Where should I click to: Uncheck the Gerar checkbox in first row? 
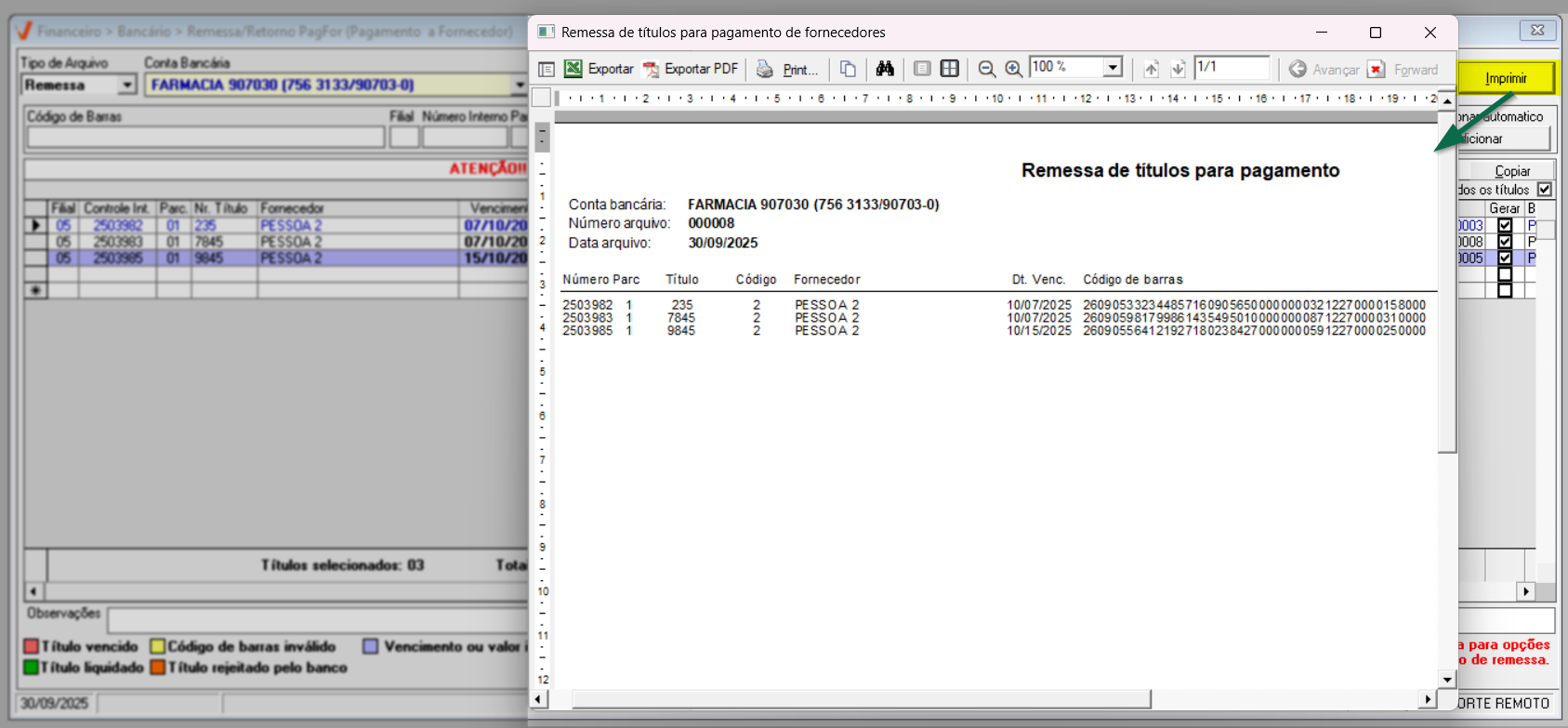coord(1505,225)
